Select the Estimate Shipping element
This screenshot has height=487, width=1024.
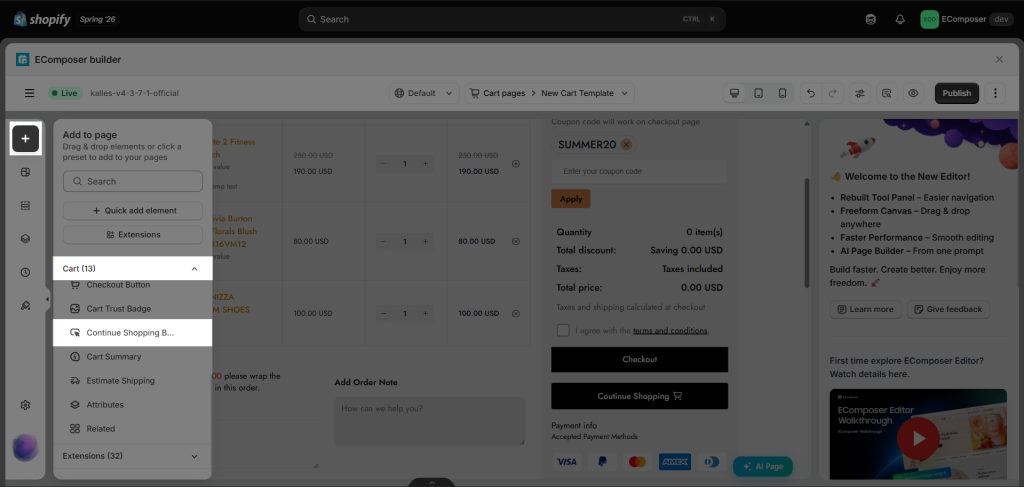pos(133,381)
